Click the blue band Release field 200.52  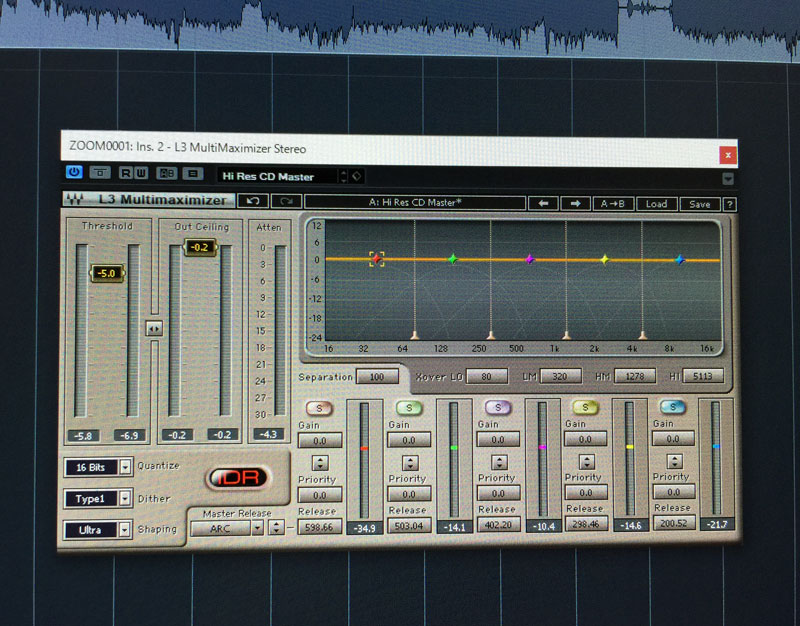point(673,522)
